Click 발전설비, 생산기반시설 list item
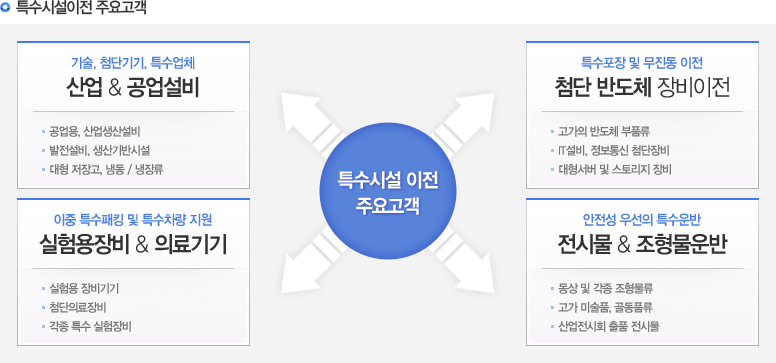 click(x=99, y=151)
